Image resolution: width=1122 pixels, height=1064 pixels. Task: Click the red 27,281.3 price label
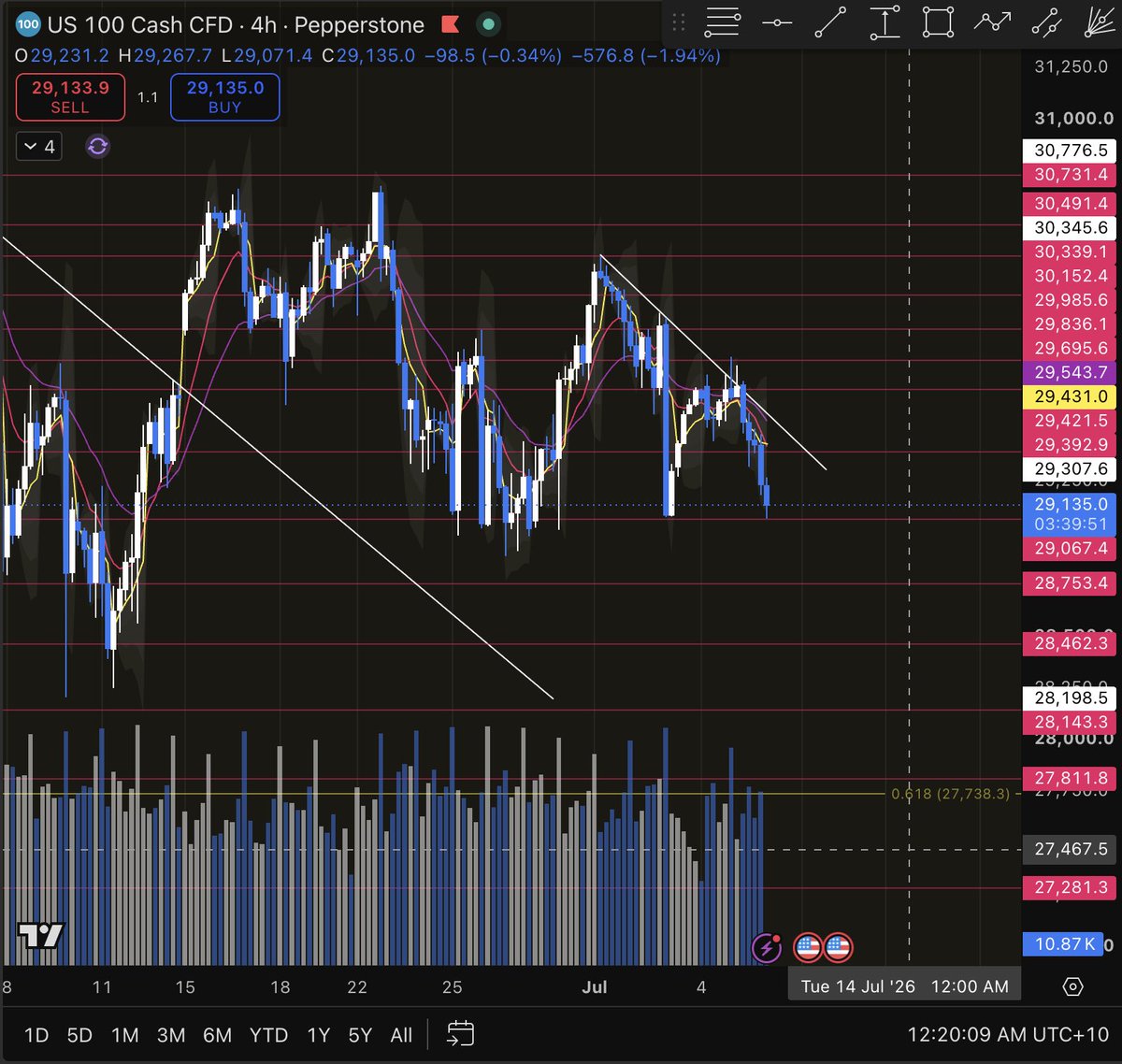pyautogui.click(x=1071, y=887)
